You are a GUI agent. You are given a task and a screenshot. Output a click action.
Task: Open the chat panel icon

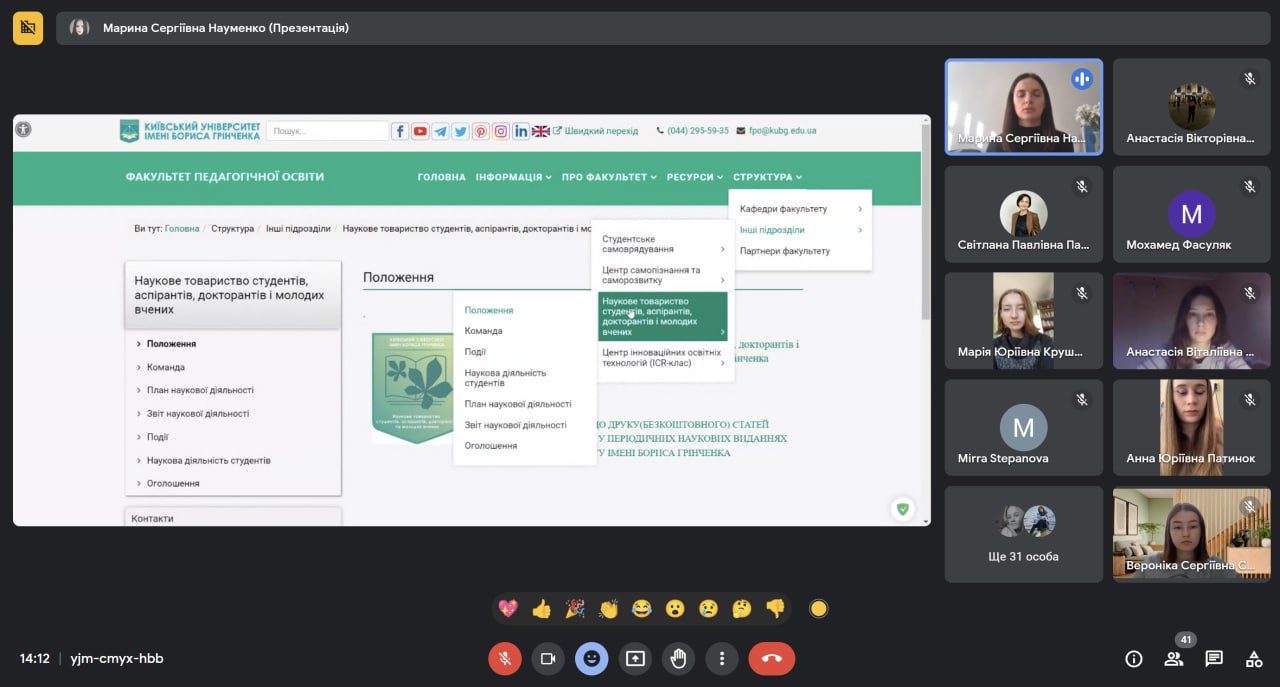pyautogui.click(x=1213, y=658)
